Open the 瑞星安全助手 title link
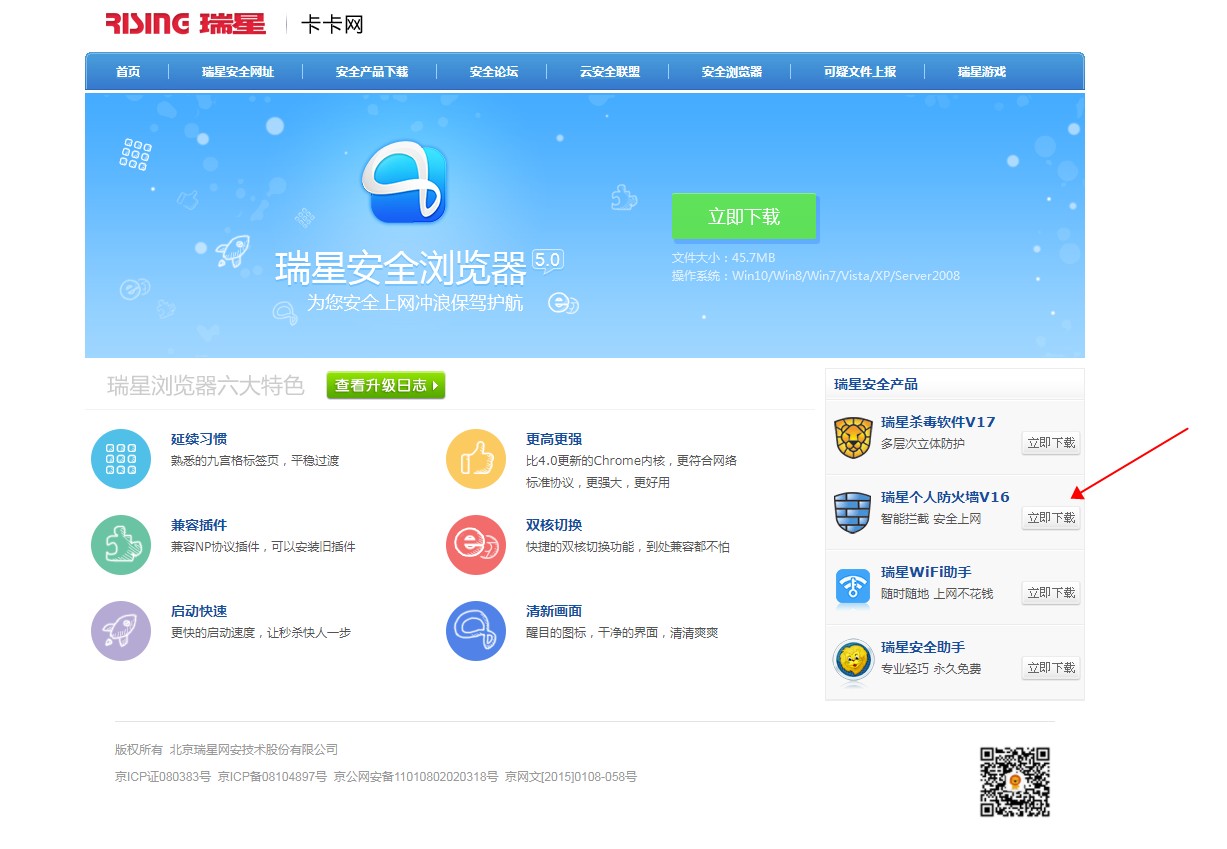This screenshot has width=1227, height=849. click(x=923, y=647)
